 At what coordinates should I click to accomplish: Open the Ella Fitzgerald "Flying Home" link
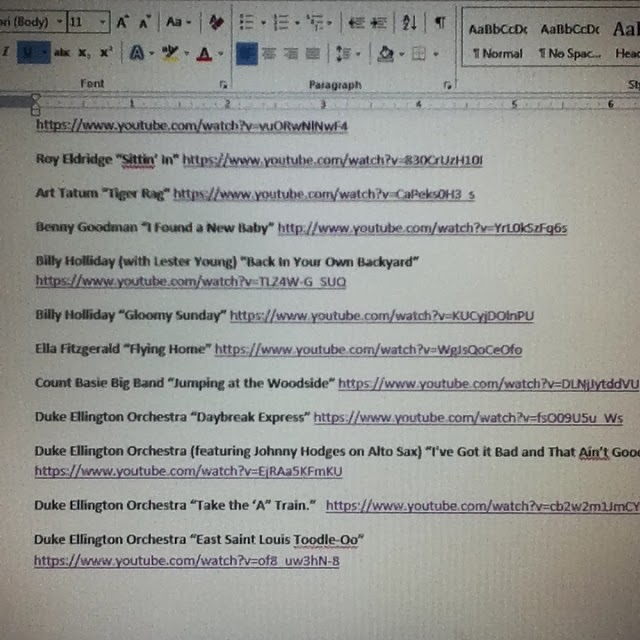click(368, 350)
